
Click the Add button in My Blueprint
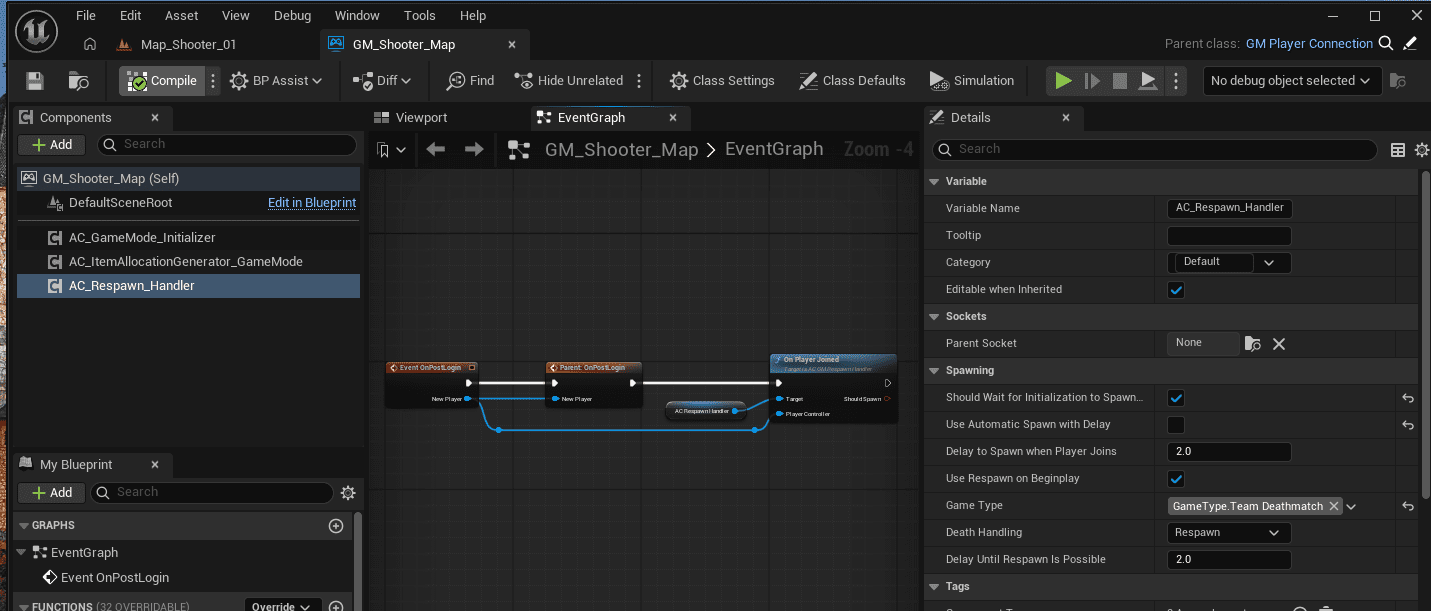click(52, 492)
